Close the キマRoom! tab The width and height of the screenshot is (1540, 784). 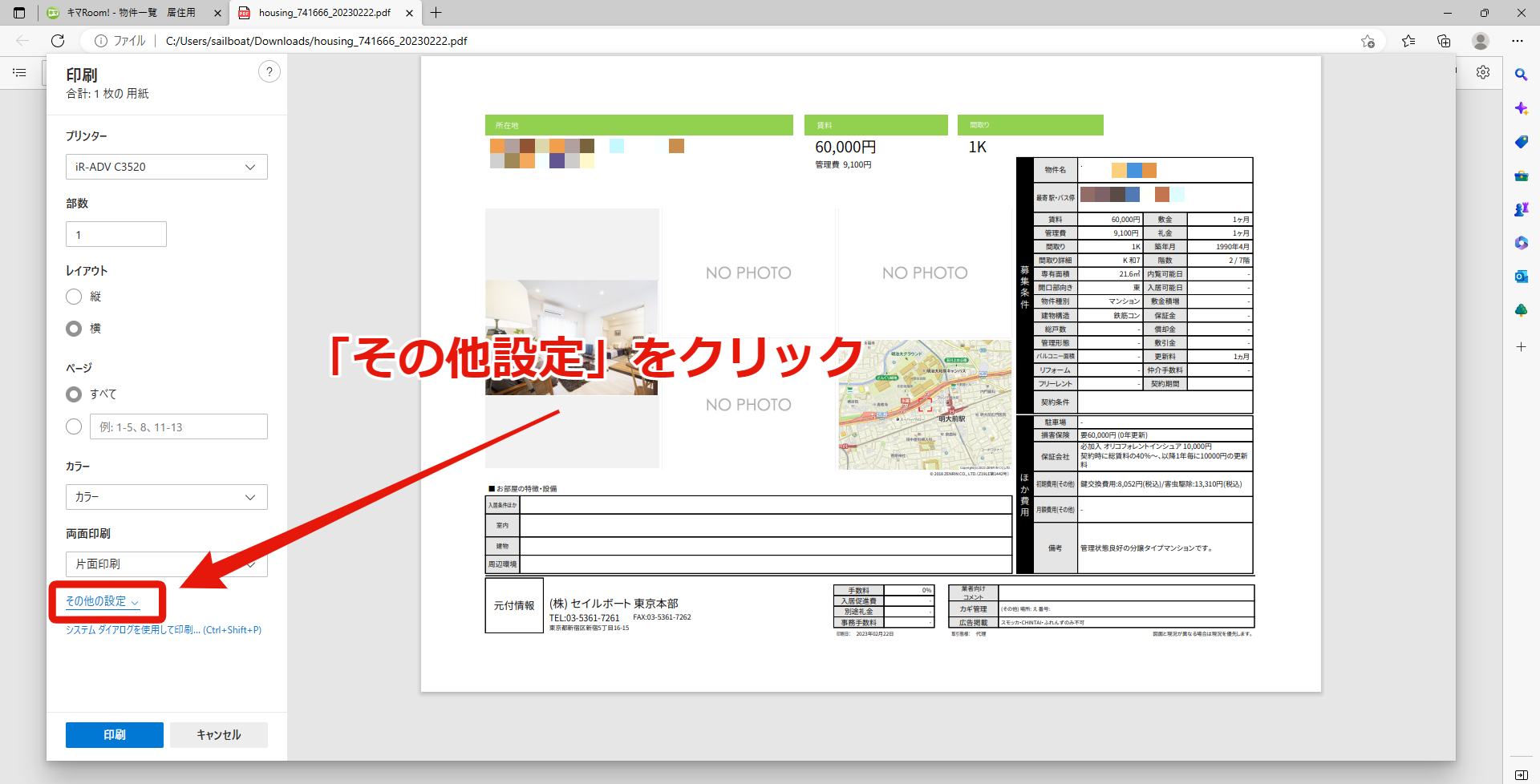pos(217,13)
